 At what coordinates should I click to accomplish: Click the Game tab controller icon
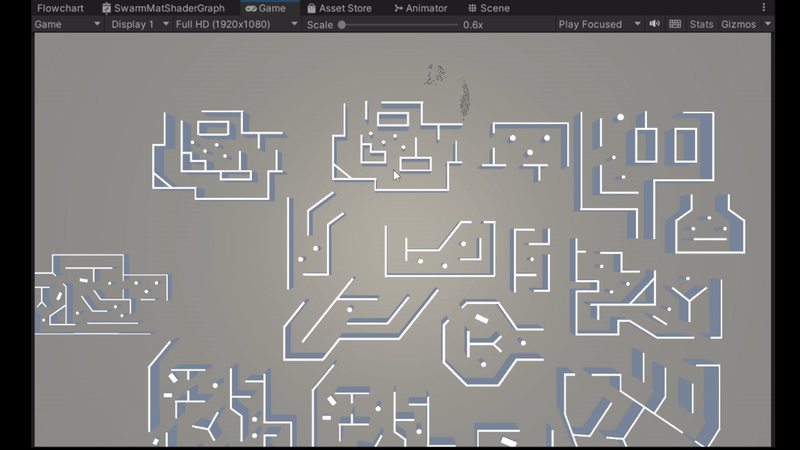[251, 8]
